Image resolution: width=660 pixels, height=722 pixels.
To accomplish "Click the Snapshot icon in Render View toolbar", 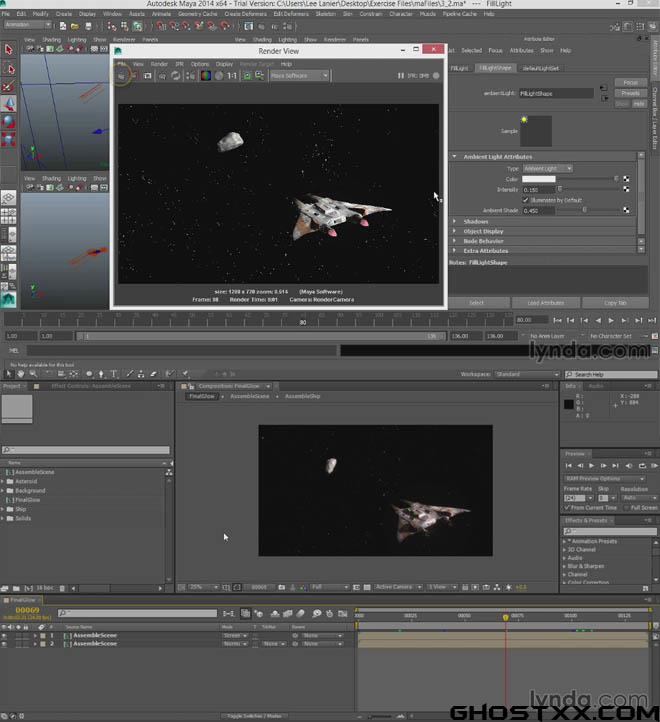I will tap(148, 76).
